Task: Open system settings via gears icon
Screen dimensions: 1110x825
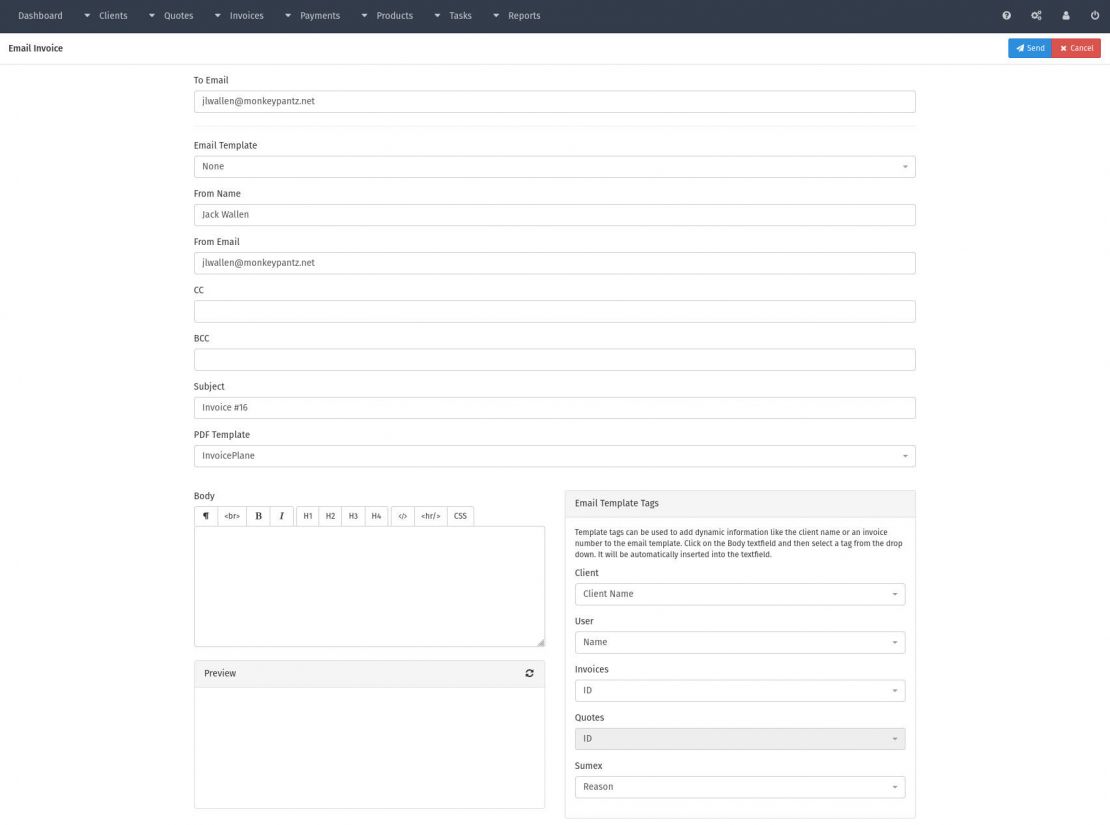Action: (1035, 15)
